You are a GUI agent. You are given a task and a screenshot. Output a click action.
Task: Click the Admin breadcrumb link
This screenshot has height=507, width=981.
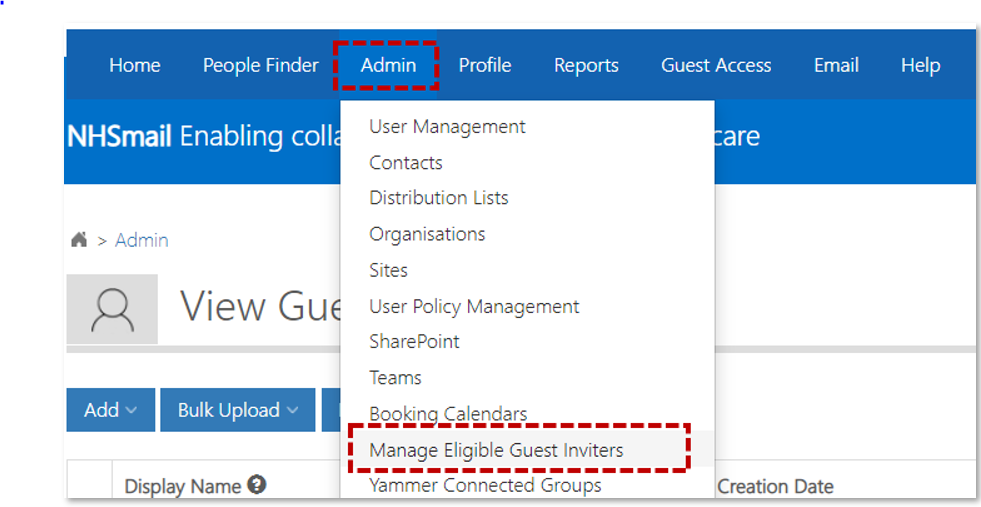[x=141, y=240]
